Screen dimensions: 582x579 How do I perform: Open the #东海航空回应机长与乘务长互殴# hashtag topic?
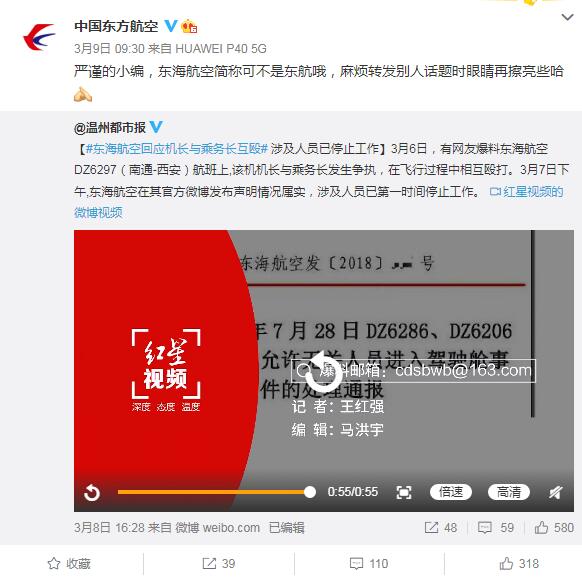tap(177, 149)
